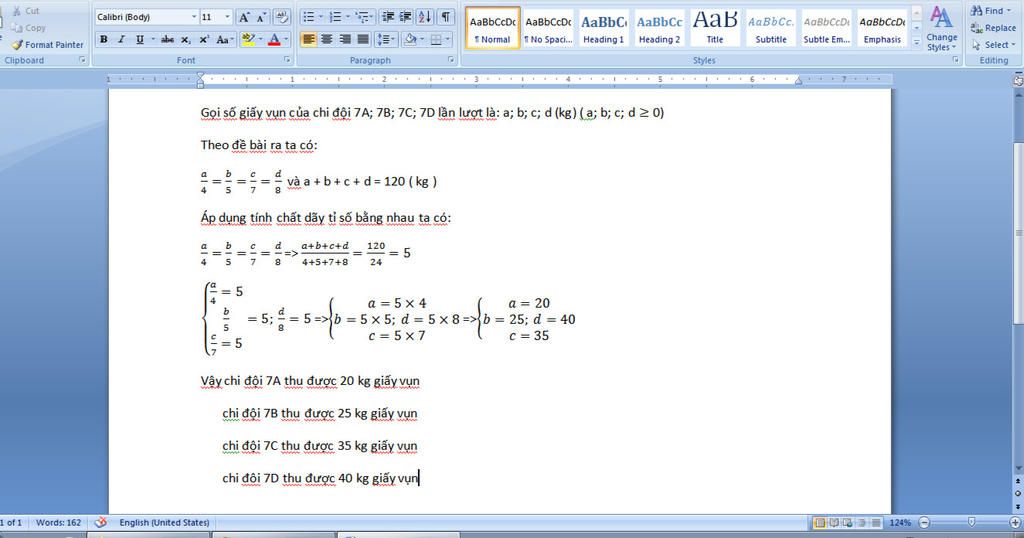Grow the font size
The height and width of the screenshot is (538, 1024).
[244, 17]
